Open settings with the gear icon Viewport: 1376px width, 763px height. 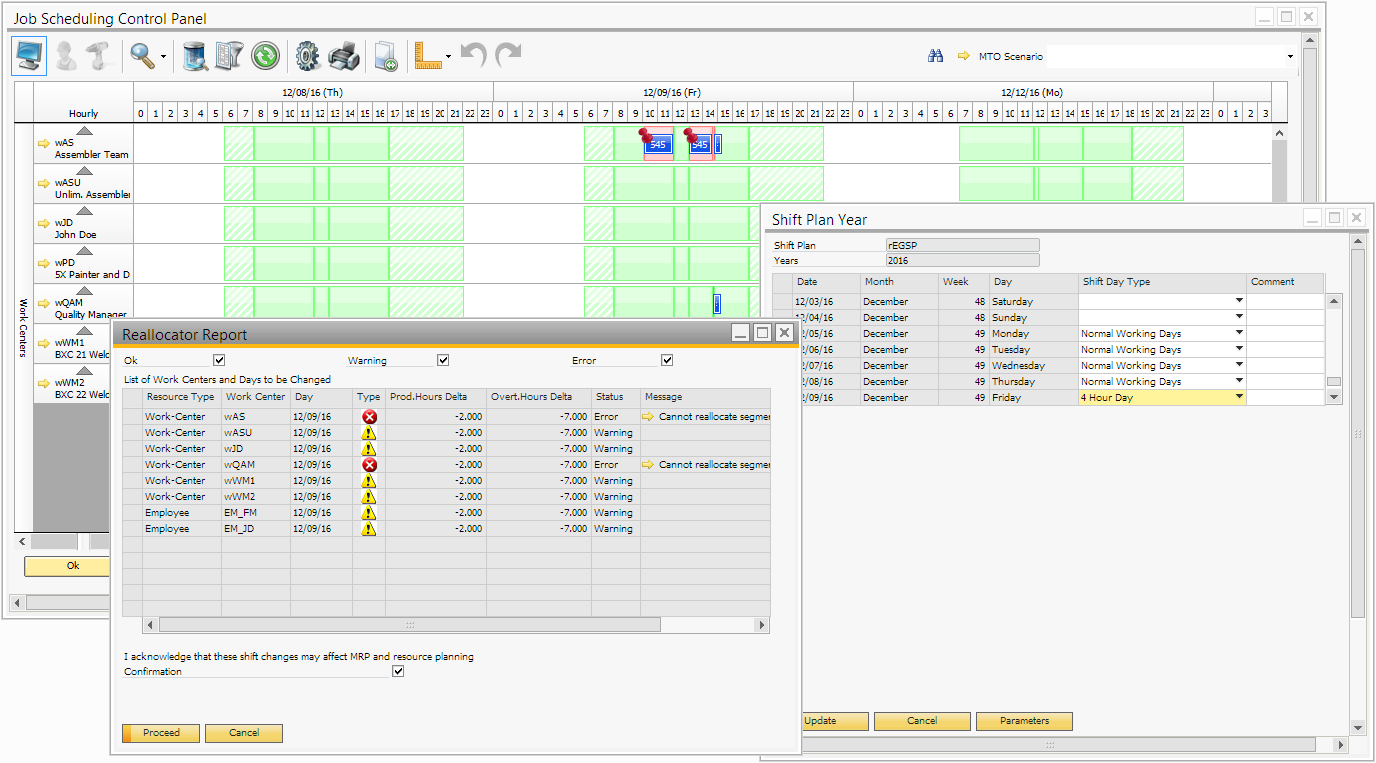pos(307,56)
